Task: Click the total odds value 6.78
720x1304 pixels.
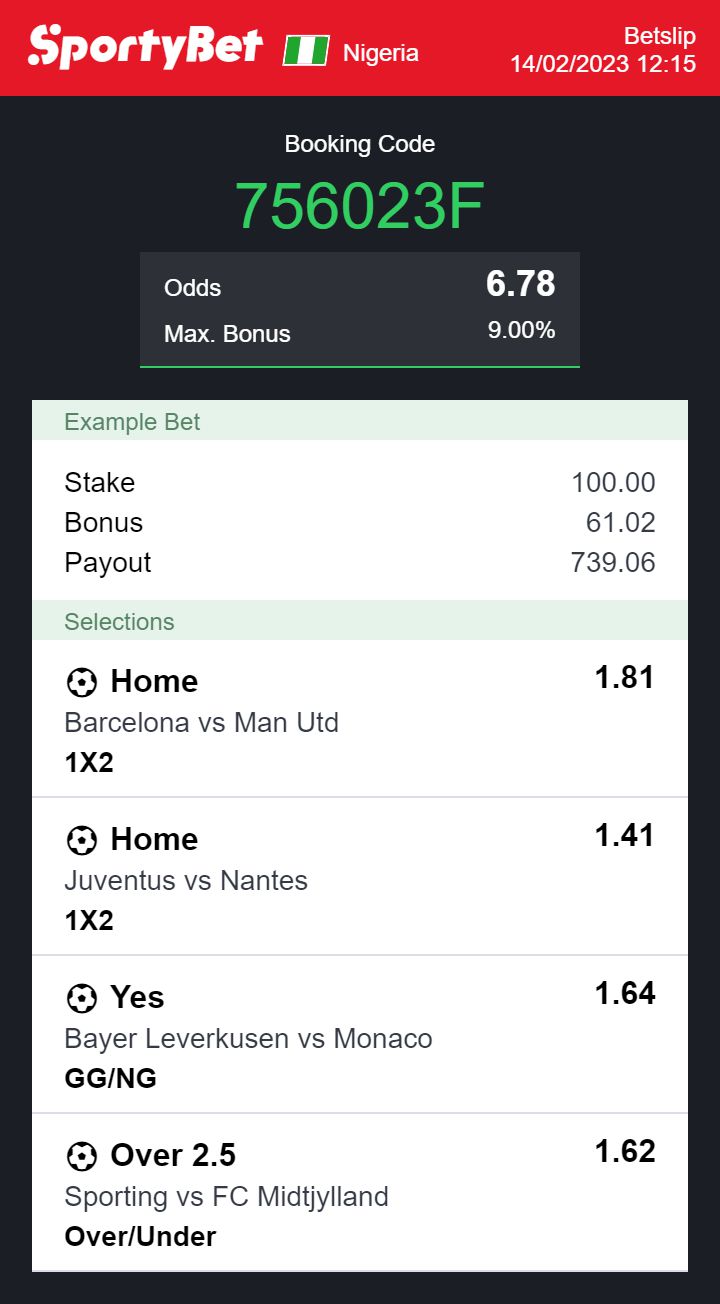Action: (x=520, y=285)
